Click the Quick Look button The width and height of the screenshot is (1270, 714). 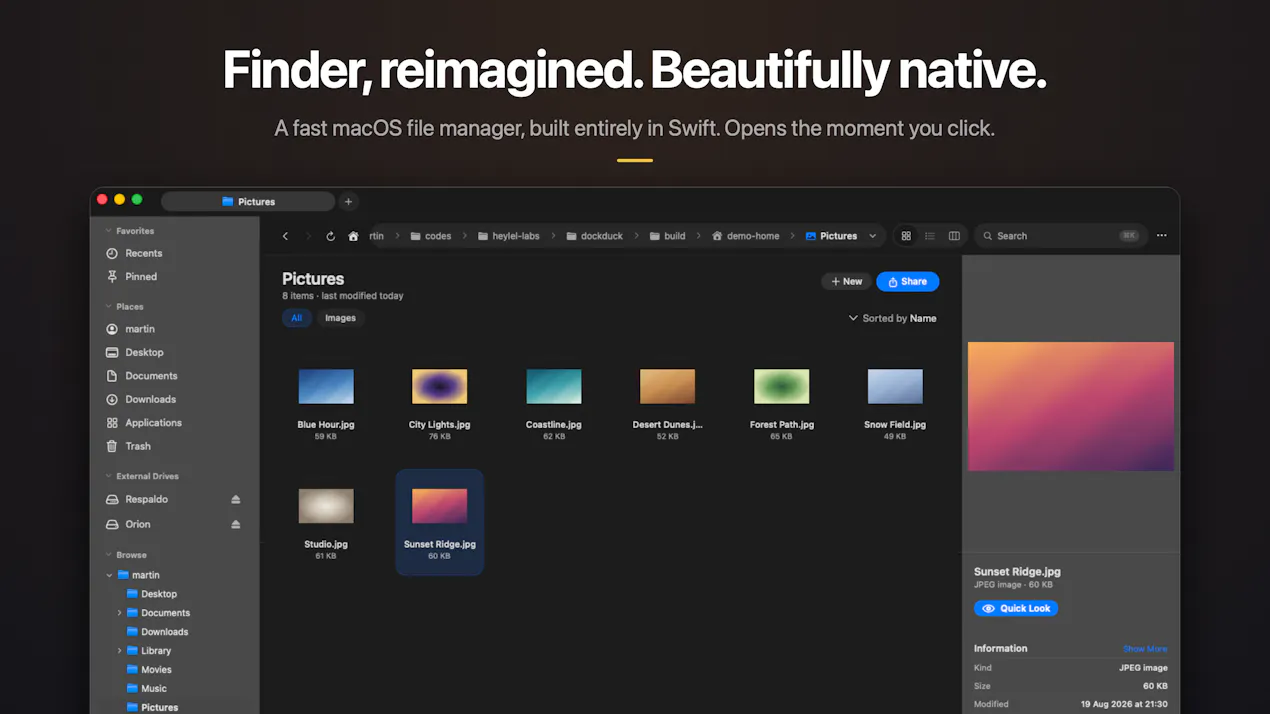(1016, 608)
